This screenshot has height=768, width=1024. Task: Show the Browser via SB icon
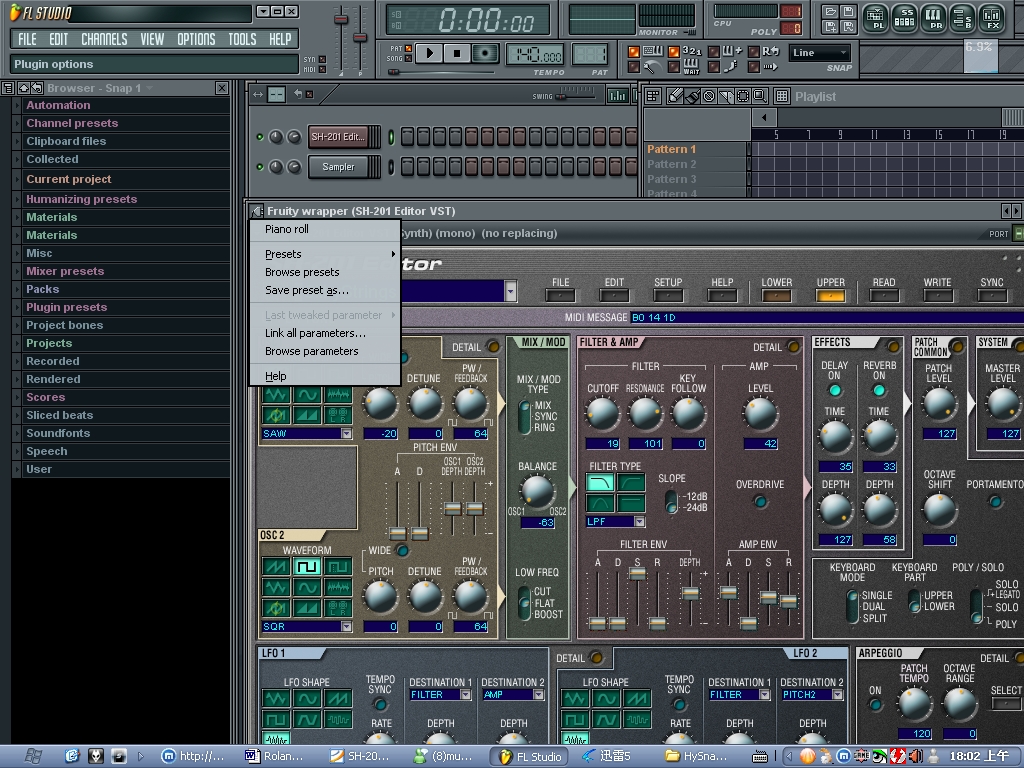963,18
